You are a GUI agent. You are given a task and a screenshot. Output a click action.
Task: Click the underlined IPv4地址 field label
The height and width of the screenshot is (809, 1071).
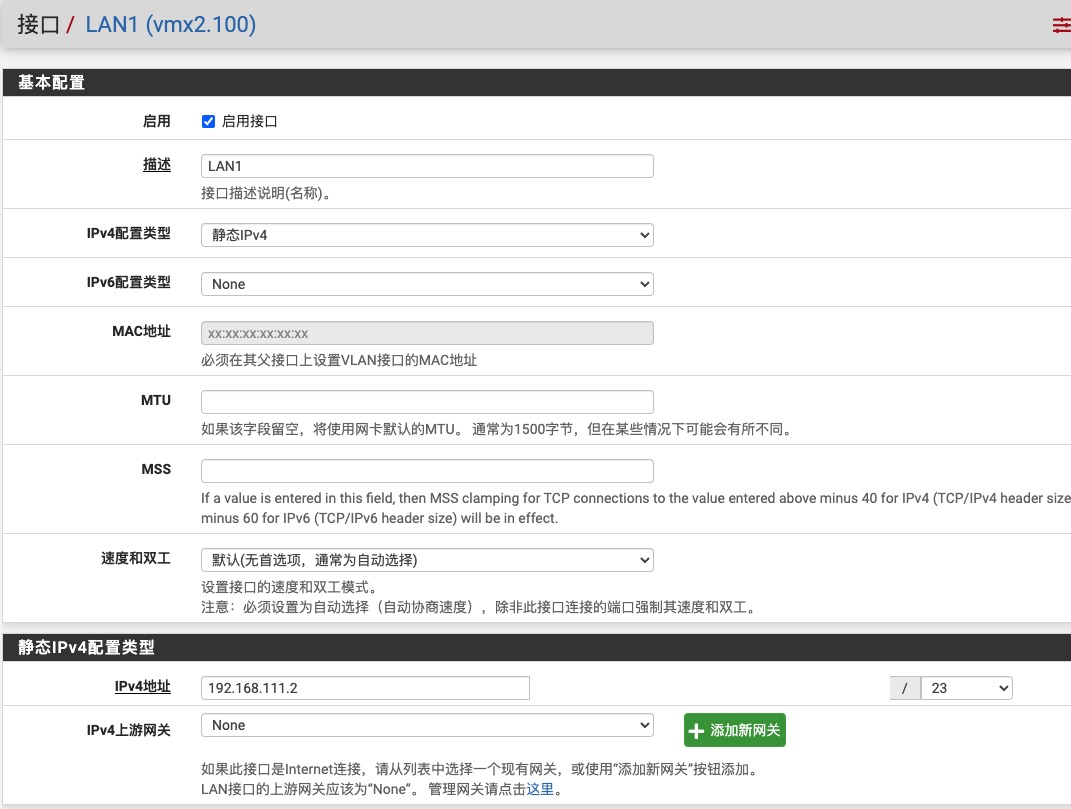142,687
